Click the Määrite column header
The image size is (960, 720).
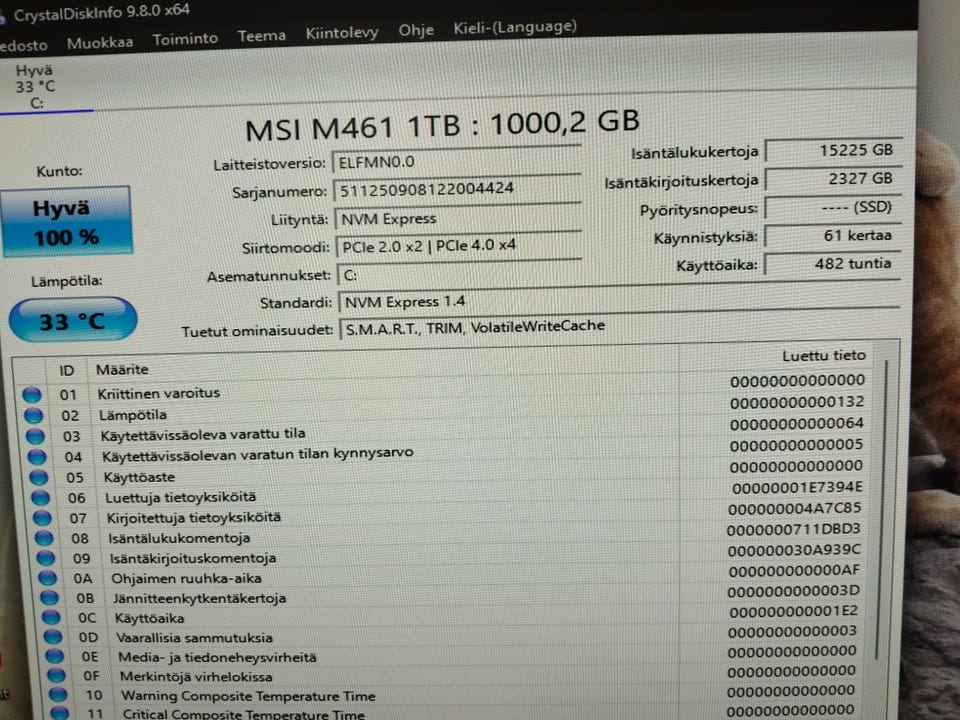point(122,369)
